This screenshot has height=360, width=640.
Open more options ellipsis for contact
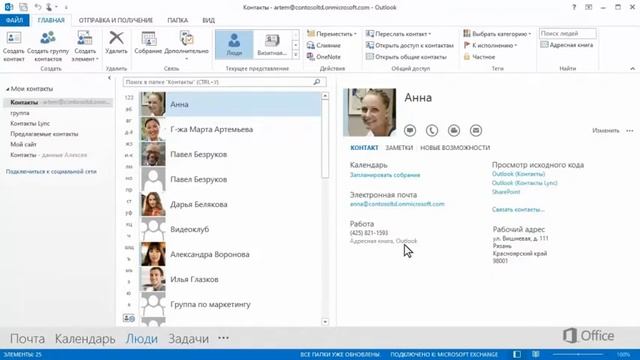coord(630,131)
